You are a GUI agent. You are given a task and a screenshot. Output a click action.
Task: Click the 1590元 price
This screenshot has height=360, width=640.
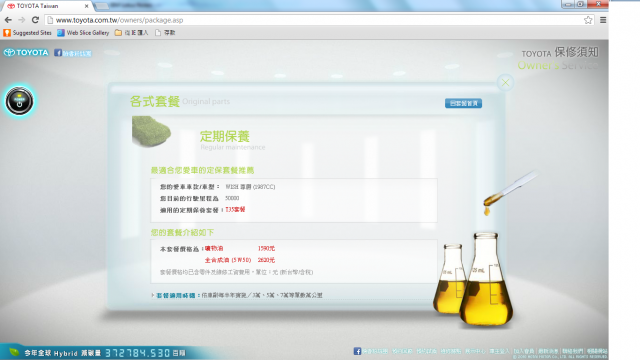266,248
